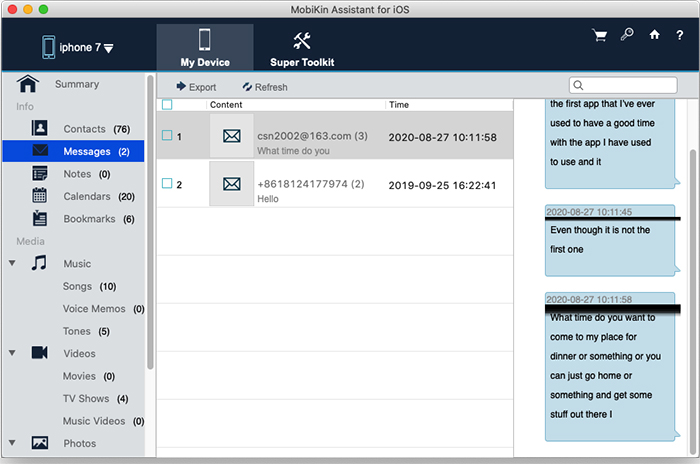
Task: Click the Calendars sidebar icon
Action: click(39, 196)
